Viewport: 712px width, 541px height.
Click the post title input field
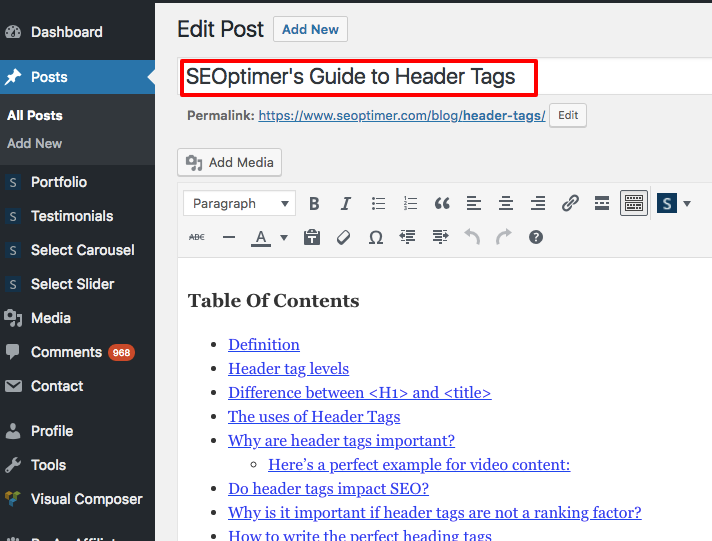[x=445, y=77]
